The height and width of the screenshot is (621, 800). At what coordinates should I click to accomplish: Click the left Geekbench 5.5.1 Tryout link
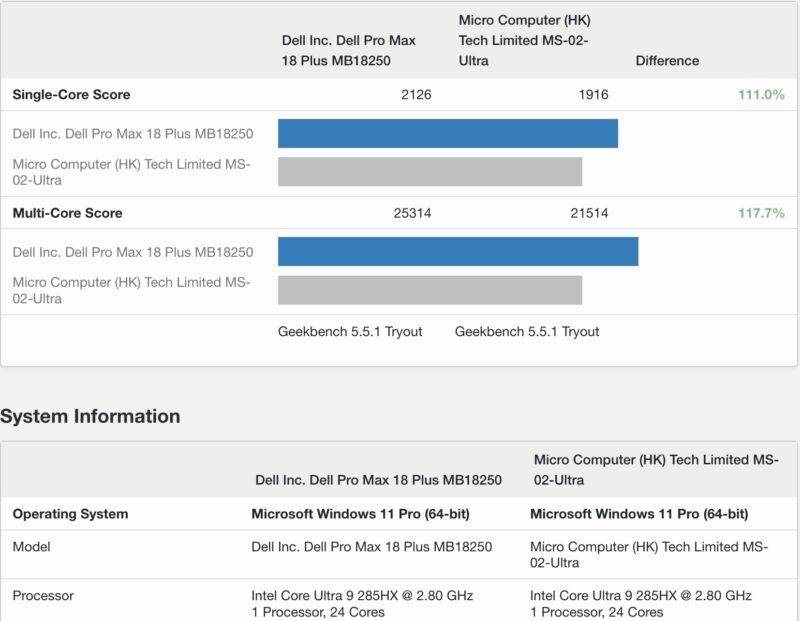point(351,331)
